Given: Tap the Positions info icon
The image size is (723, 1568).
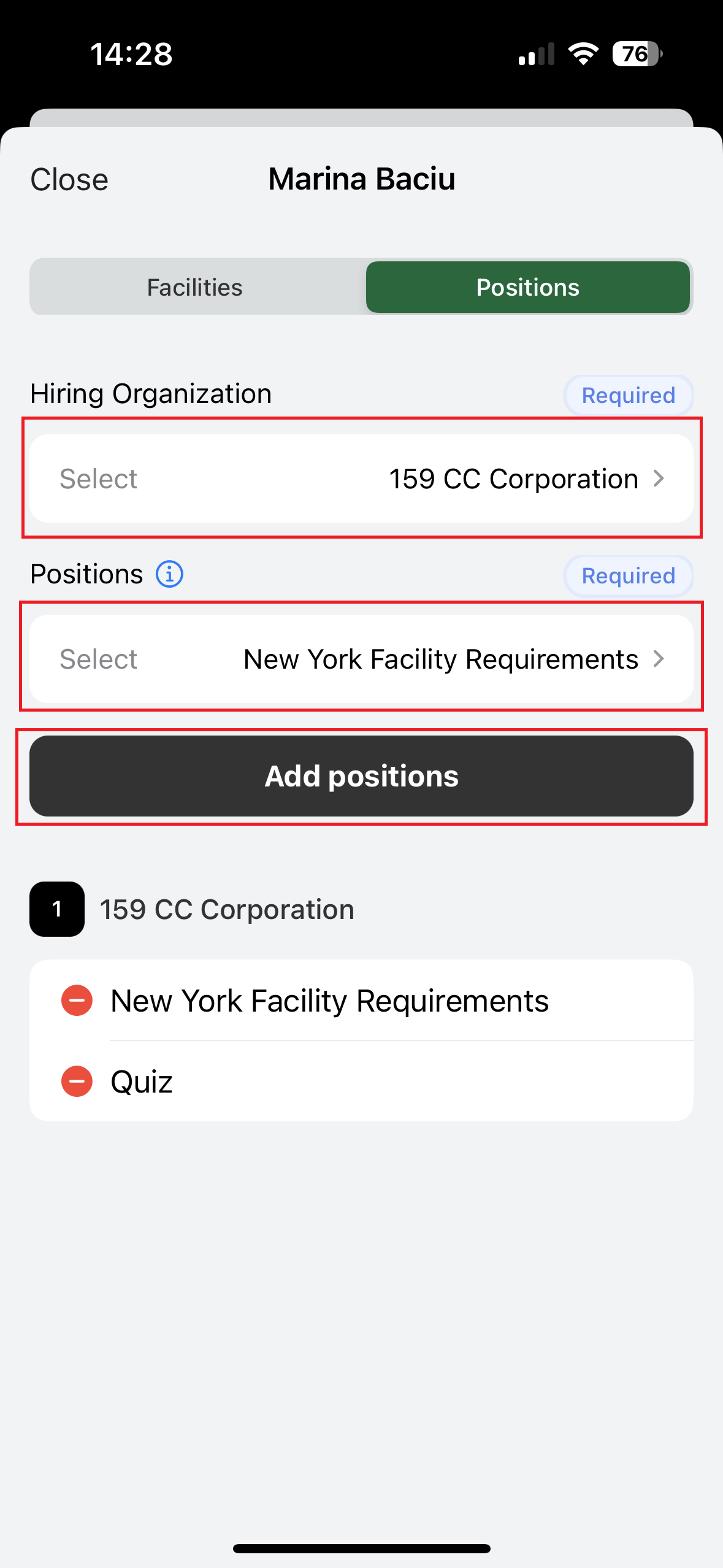Looking at the screenshot, I should [x=169, y=575].
